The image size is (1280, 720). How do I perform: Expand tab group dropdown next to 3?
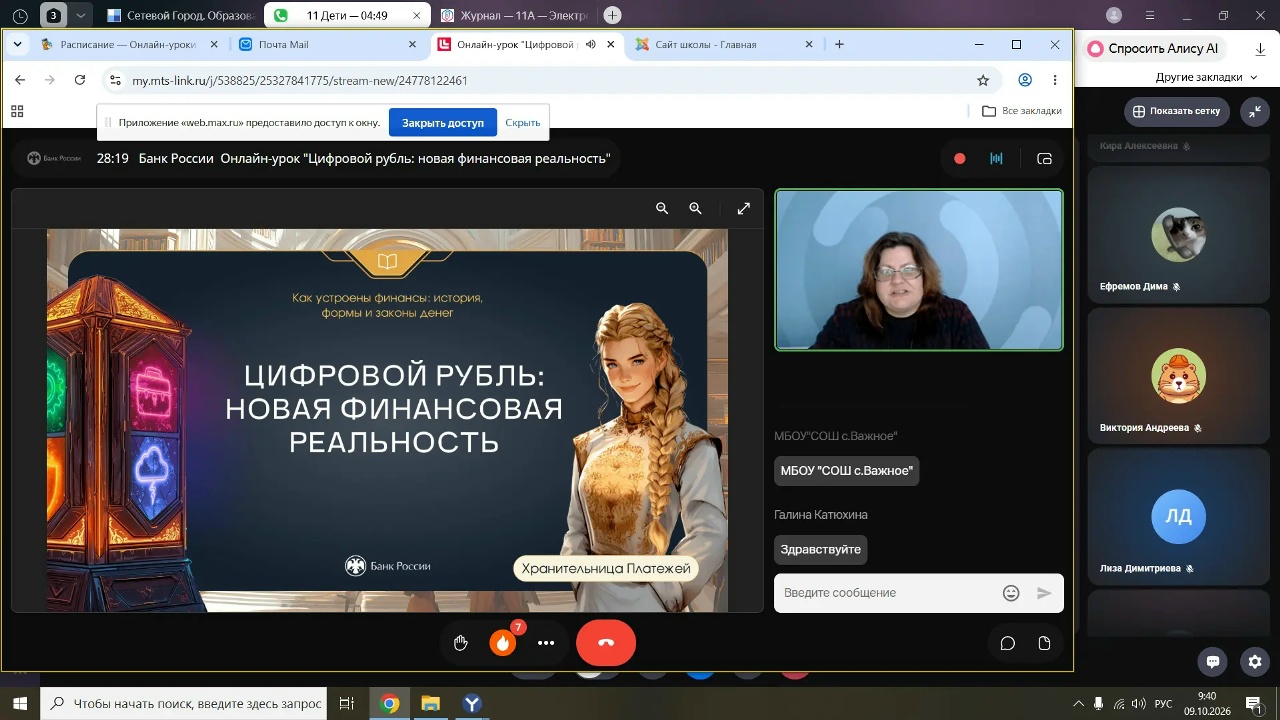tap(81, 15)
